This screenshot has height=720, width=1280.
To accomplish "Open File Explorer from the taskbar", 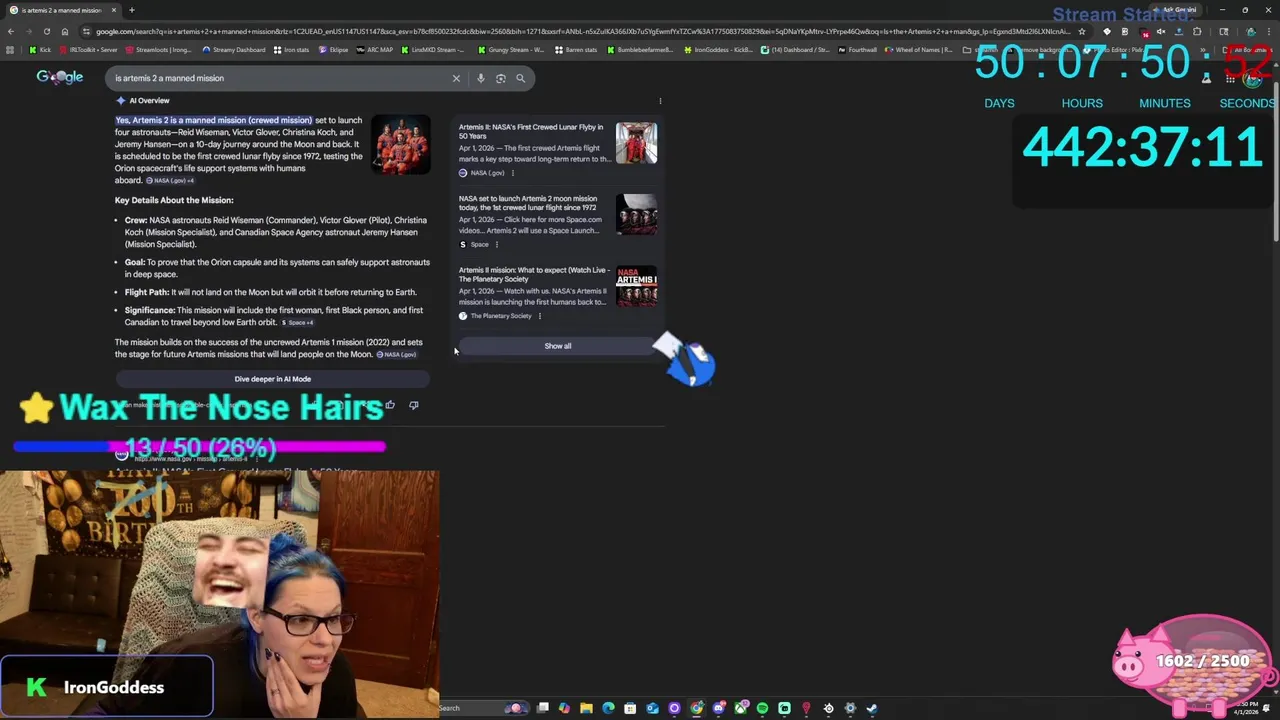I will pos(586,708).
